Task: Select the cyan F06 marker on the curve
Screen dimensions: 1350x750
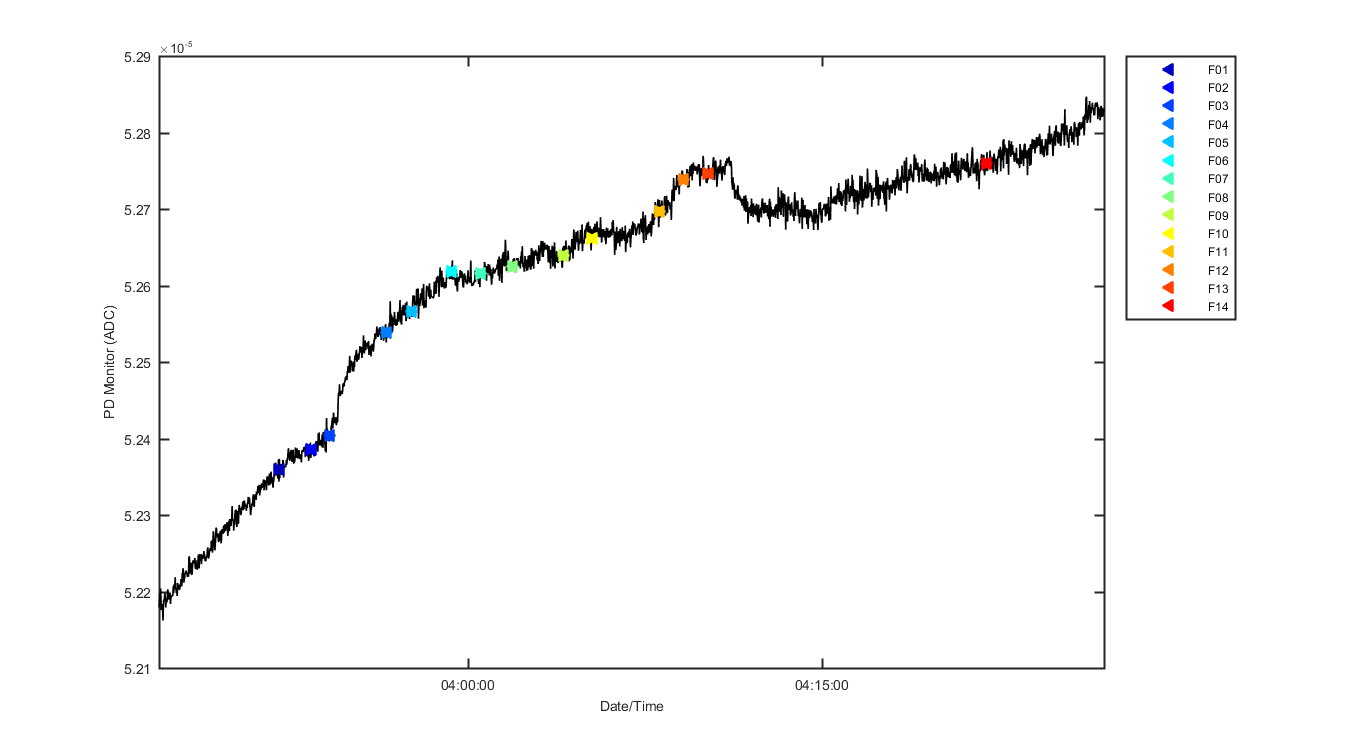Action: point(451,272)
